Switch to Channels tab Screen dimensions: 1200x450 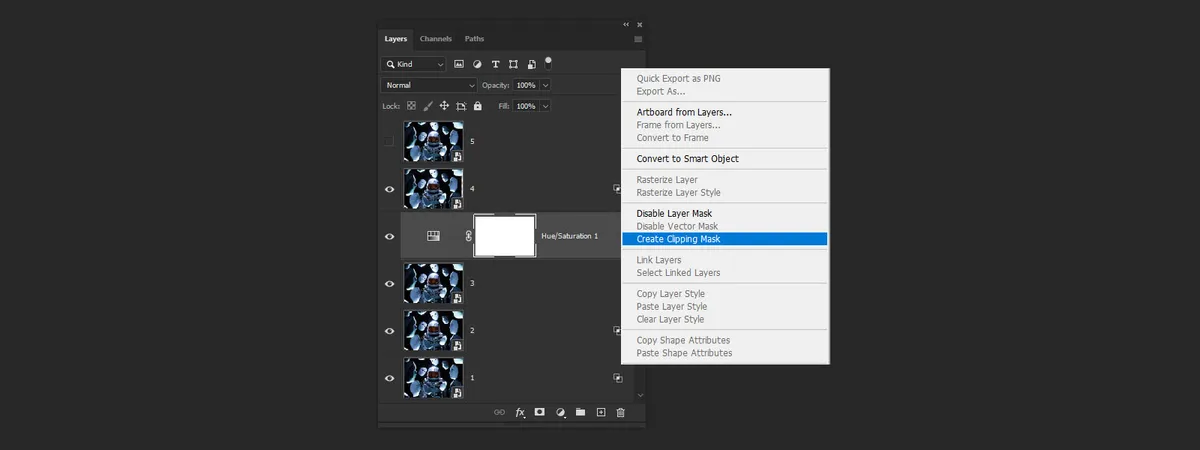click(x=436, y=39)
